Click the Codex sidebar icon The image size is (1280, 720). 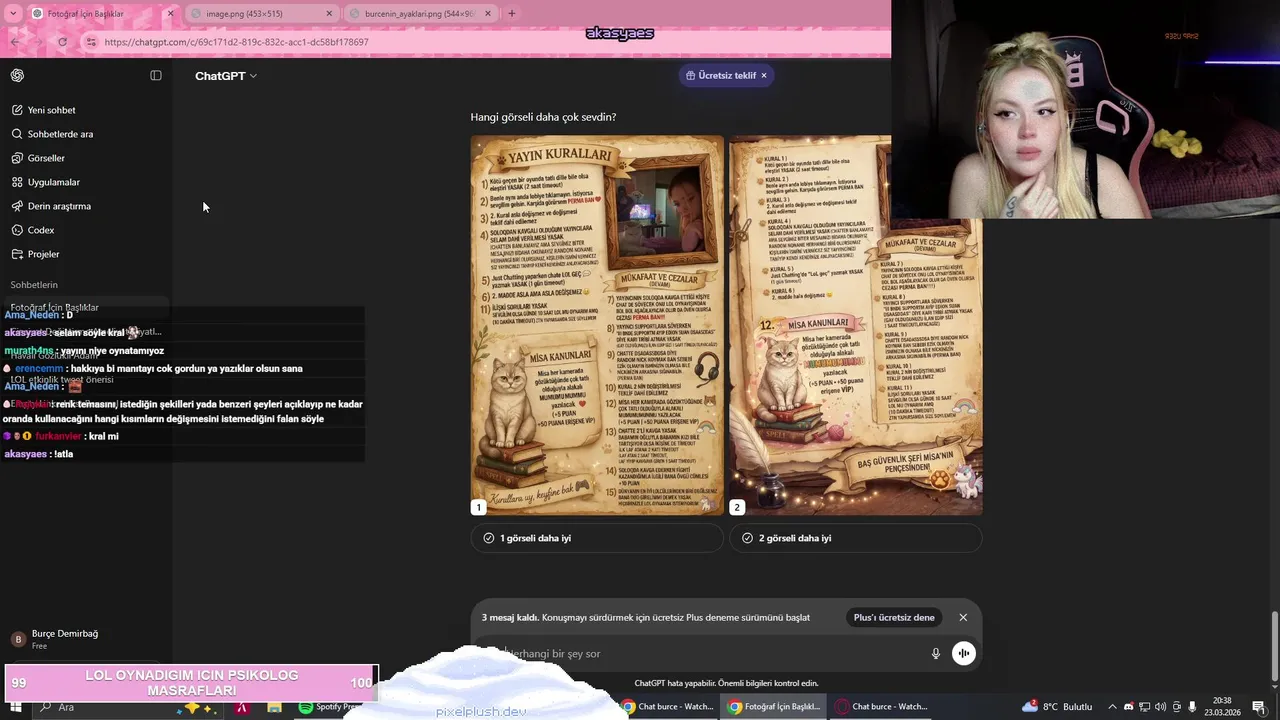[18, 230]
